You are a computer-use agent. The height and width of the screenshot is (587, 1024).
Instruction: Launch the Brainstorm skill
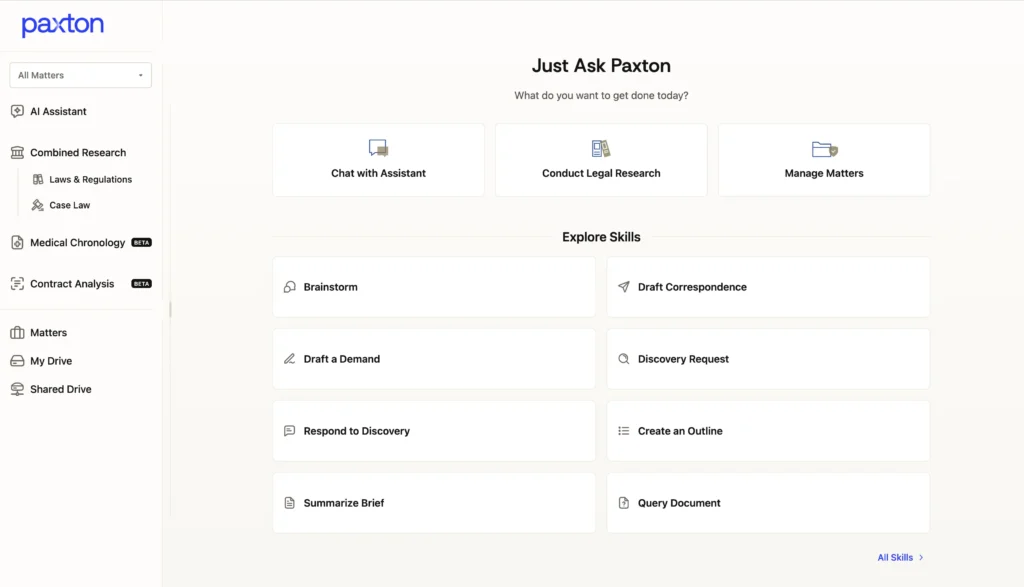pyautogui.click(x=434, y=287)
